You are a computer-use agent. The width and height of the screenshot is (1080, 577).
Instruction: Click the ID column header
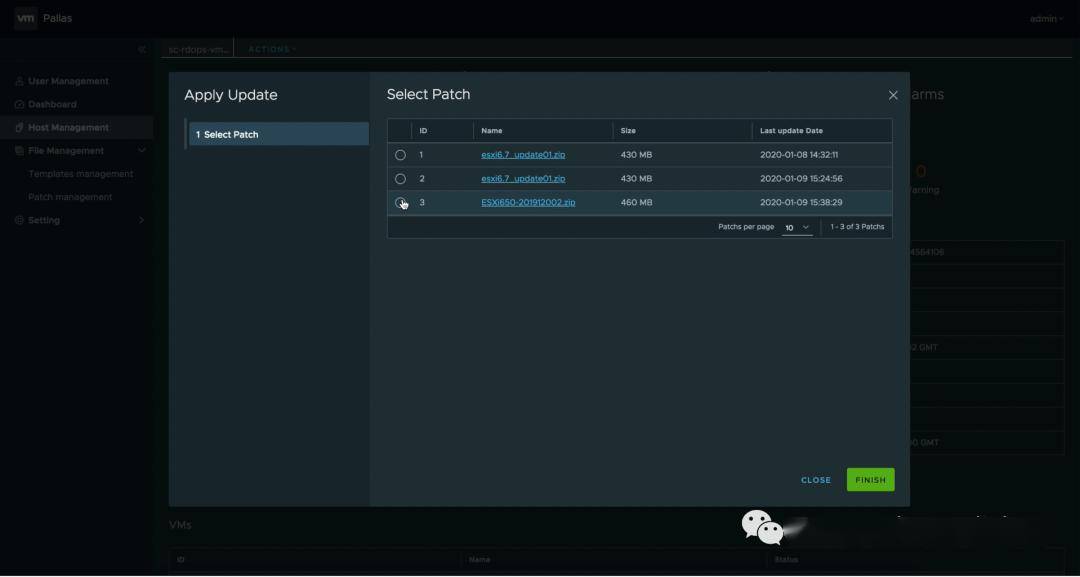(424, 131)
